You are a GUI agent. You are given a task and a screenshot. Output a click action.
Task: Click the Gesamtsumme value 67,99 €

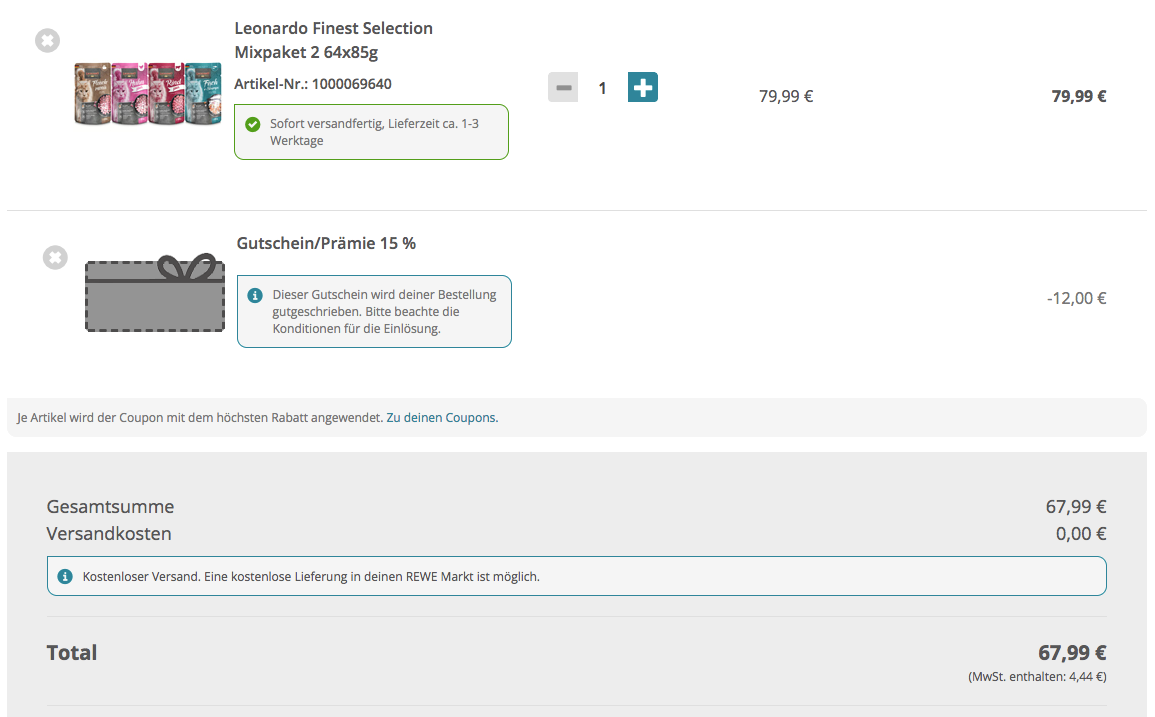click(1076, 507)
